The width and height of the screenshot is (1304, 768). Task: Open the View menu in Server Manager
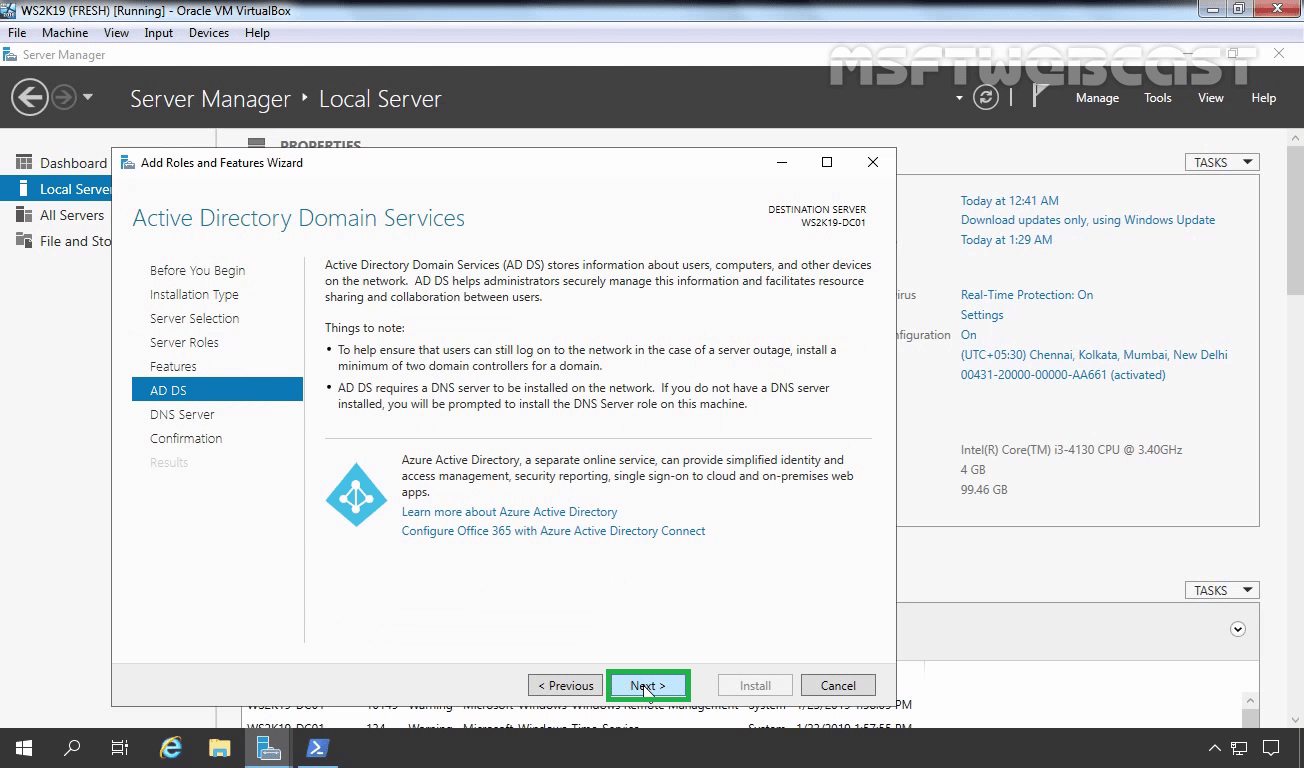(x=1211, y=98)
